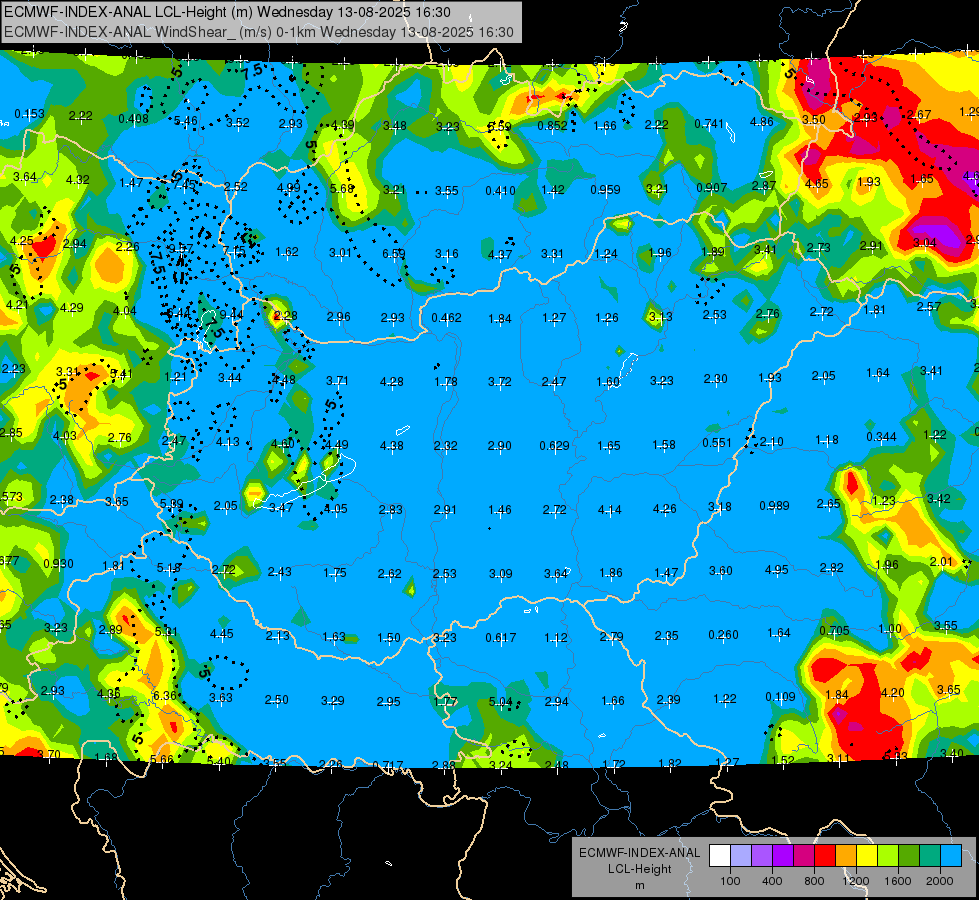Screen dimensions: 979x900
Task: Click wind shear value 0.989
Action: 774,505
